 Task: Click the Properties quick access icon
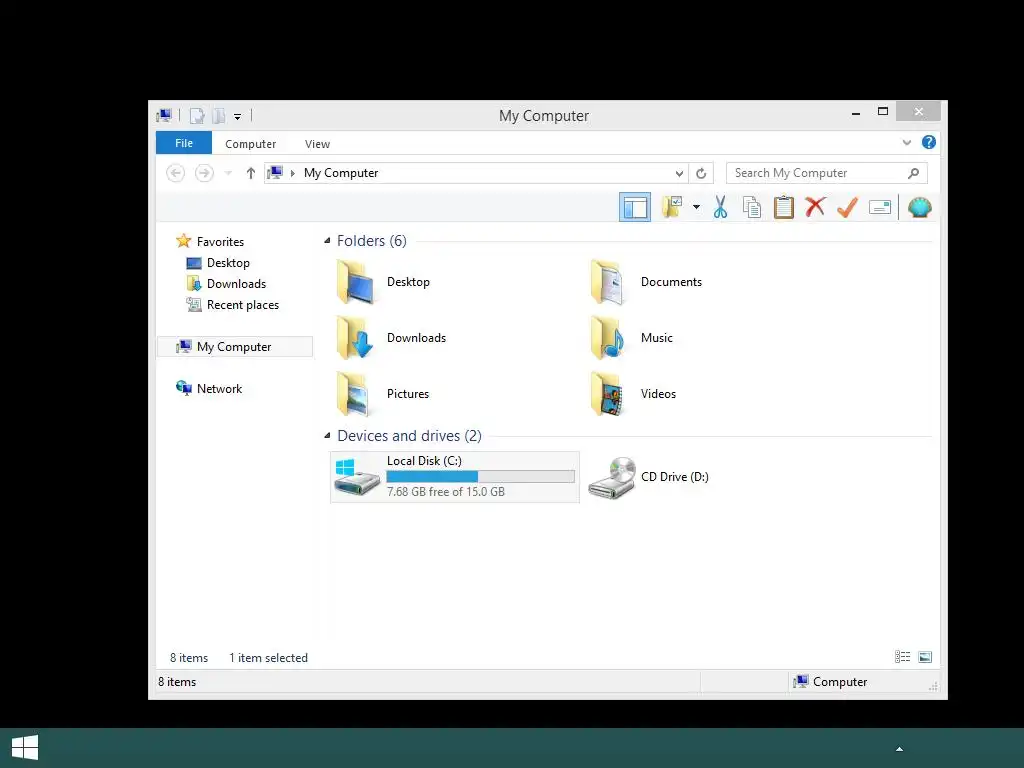197,116
